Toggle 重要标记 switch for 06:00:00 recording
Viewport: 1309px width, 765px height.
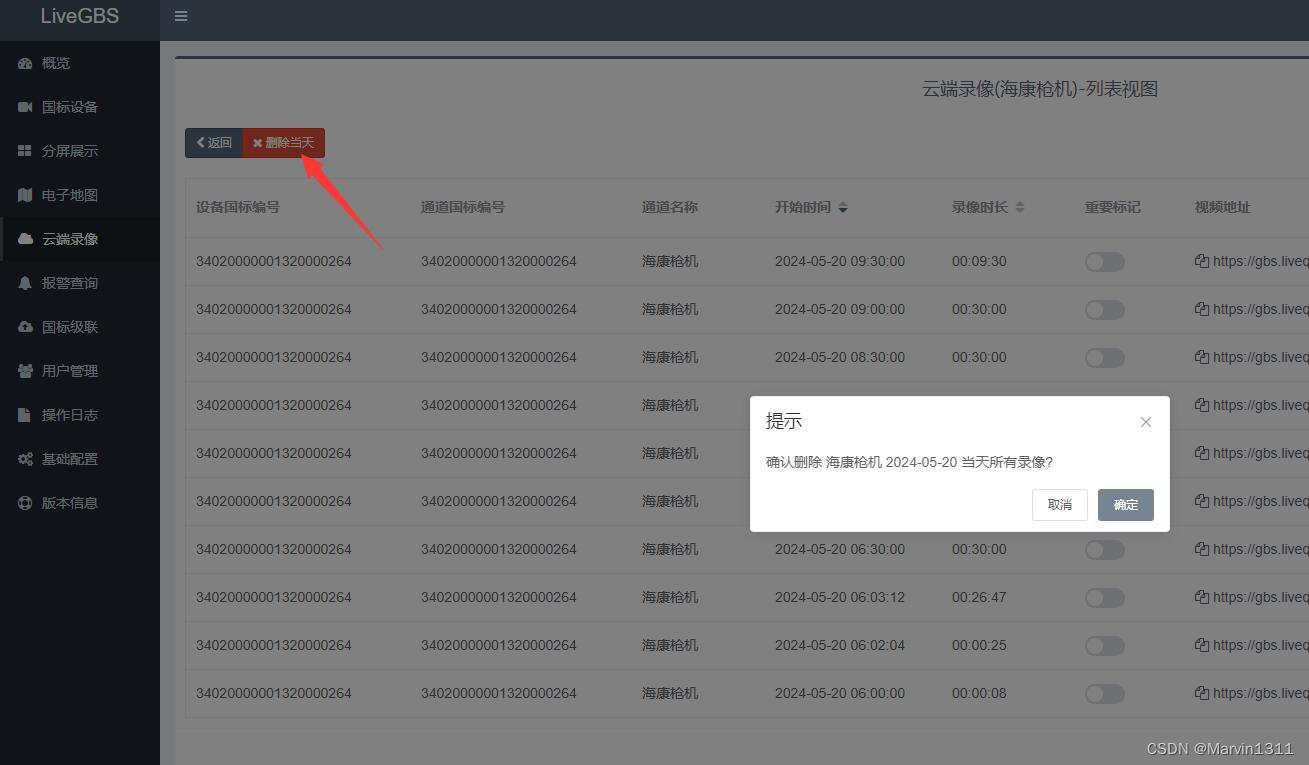point(1105,694)
